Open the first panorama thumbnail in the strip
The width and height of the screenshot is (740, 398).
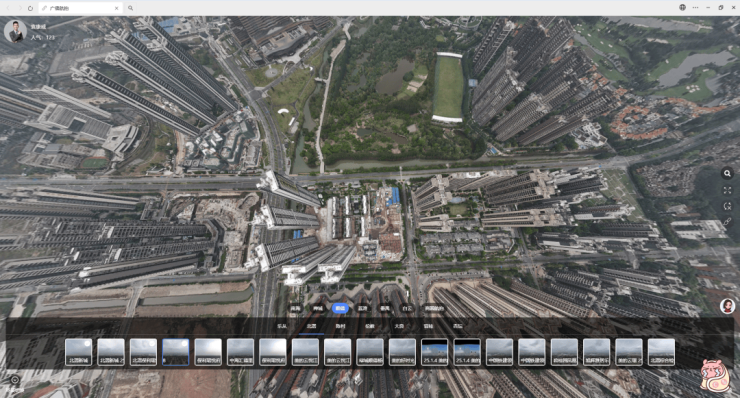(x=78, y=352)
